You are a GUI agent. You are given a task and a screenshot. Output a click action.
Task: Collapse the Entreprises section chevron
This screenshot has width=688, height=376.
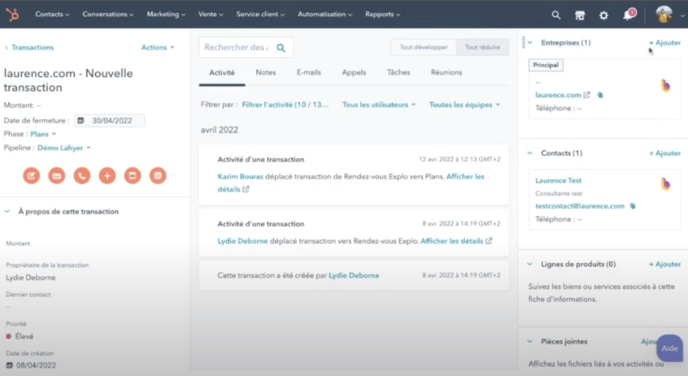tap(530, 43)
